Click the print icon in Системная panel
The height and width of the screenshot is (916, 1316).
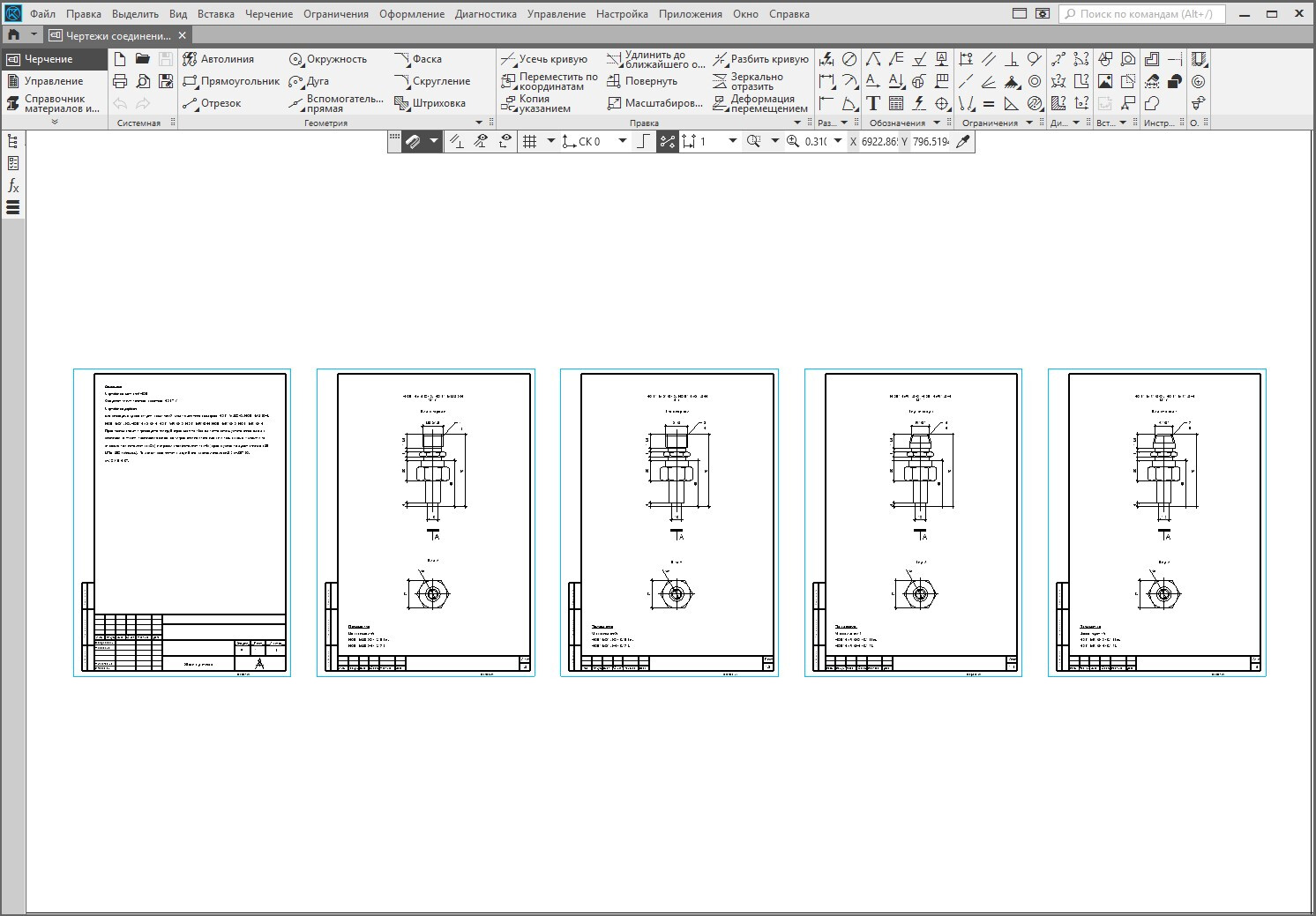(120, 81)
